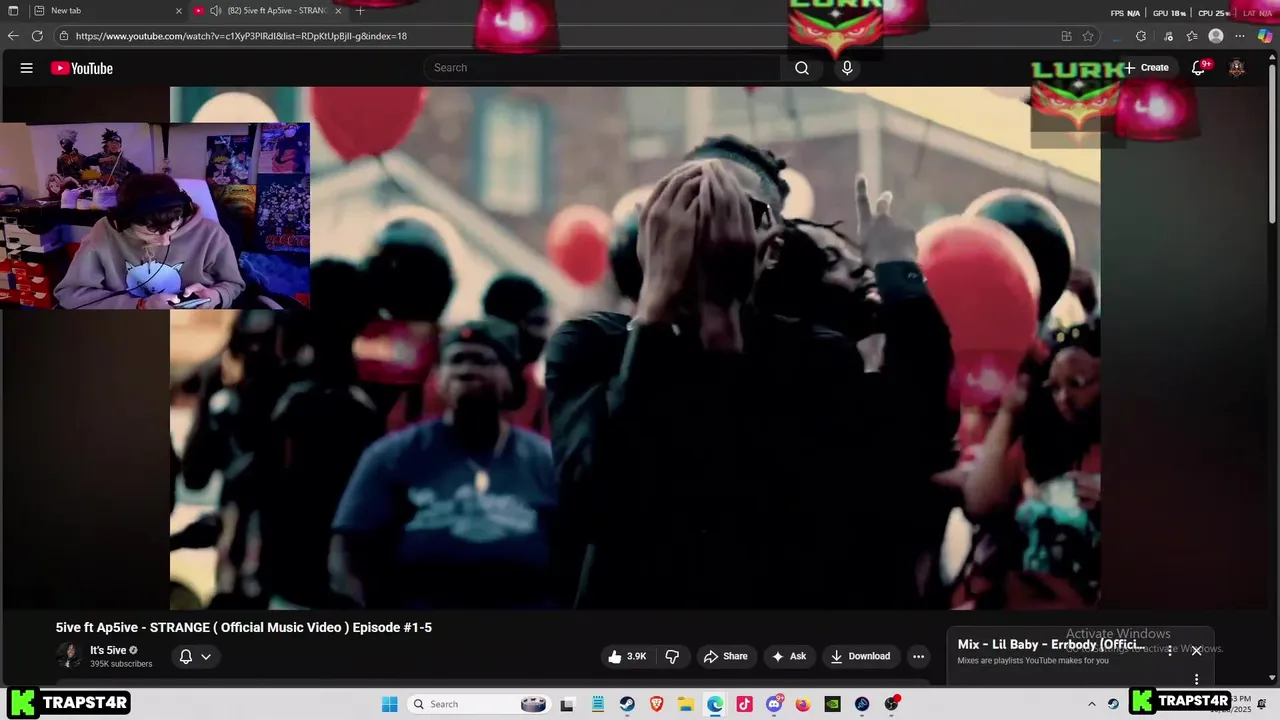Like the video with 3.9K likes
This screenshot has height=720, width=1280.
pyautogui.click(x=627, y=656)
